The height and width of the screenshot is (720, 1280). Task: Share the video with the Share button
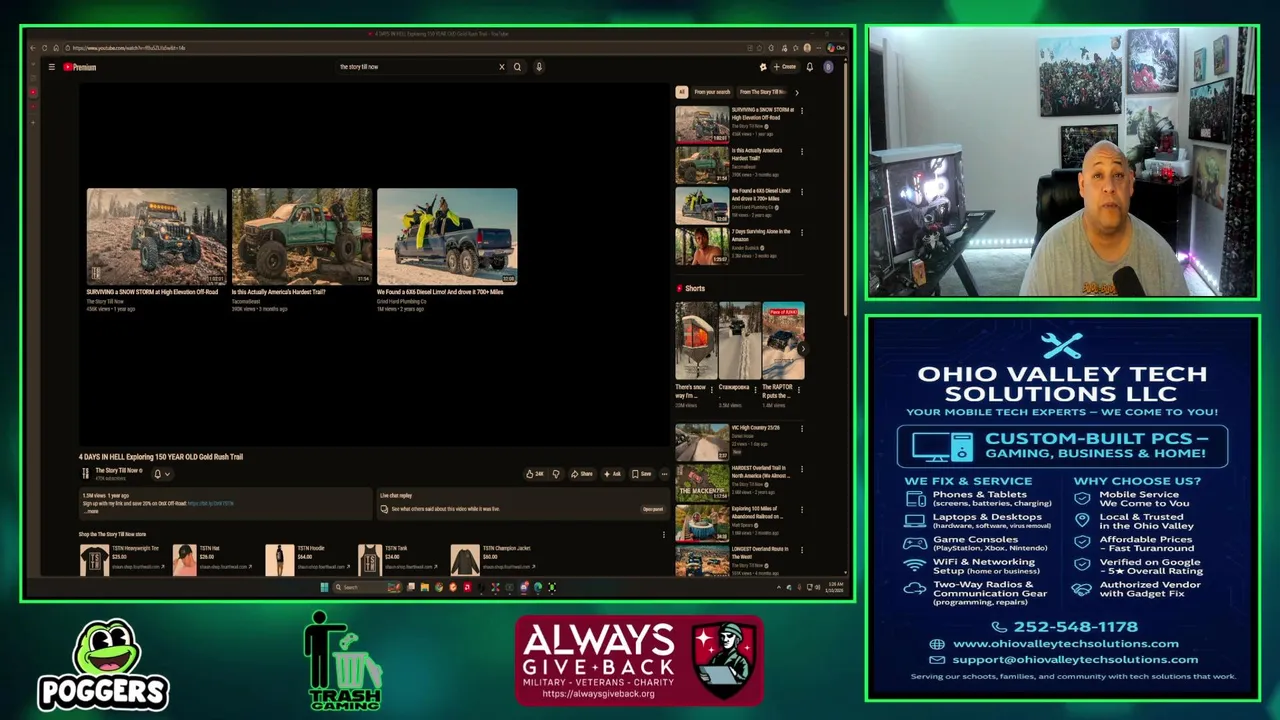click(581, 474)
